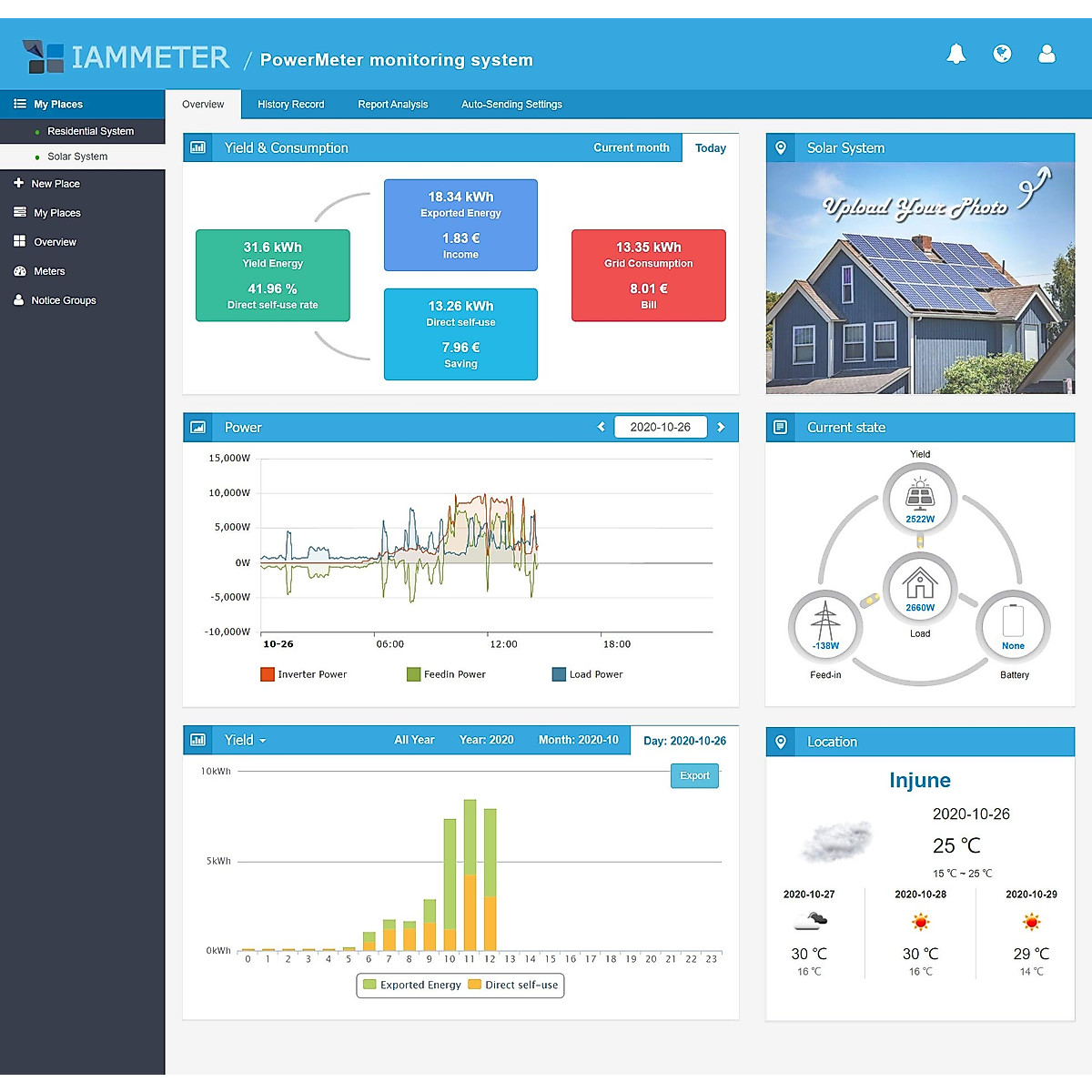Switch to the History Record tab
Viewport: 1092px width, 1092px height.
tap(290, 104)
